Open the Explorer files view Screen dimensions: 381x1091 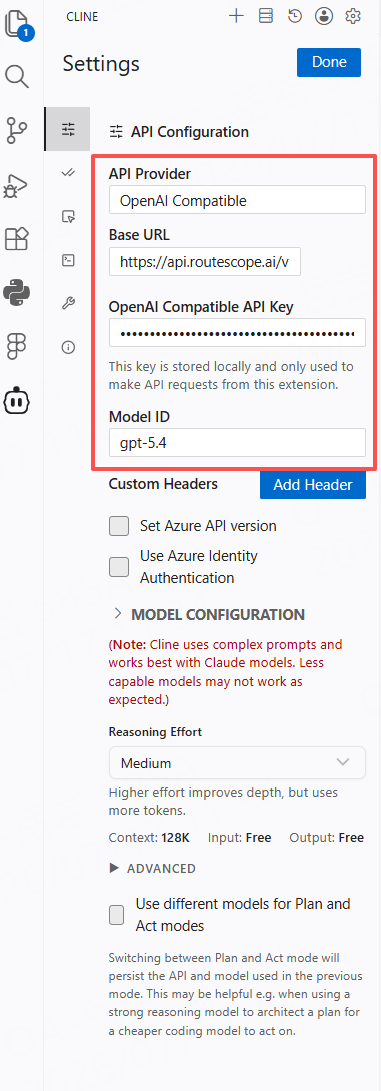(17, 24)
